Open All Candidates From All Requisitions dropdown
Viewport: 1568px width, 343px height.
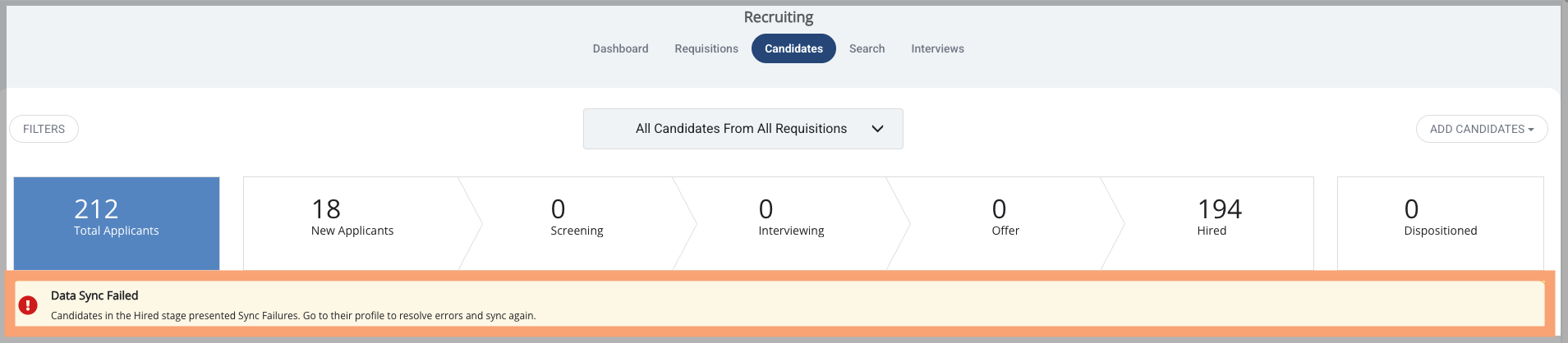click(743, 129)
